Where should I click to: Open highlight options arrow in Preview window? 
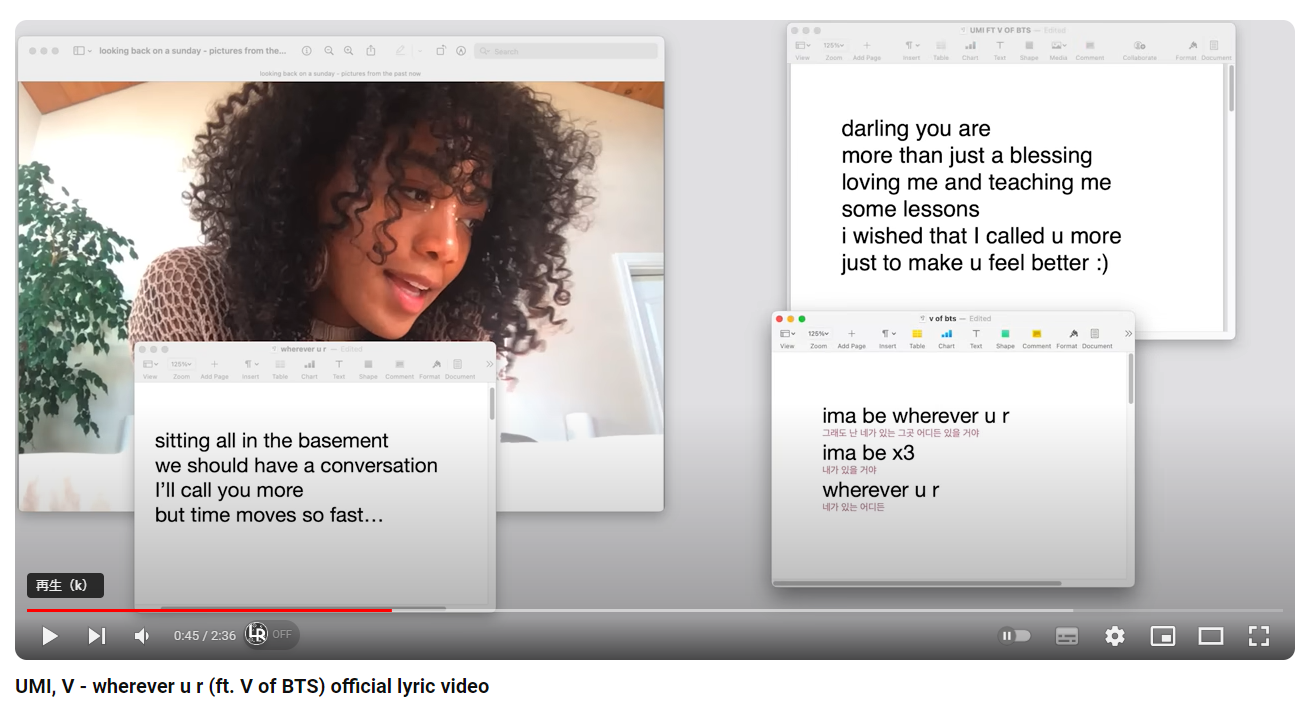coord(420,51)
